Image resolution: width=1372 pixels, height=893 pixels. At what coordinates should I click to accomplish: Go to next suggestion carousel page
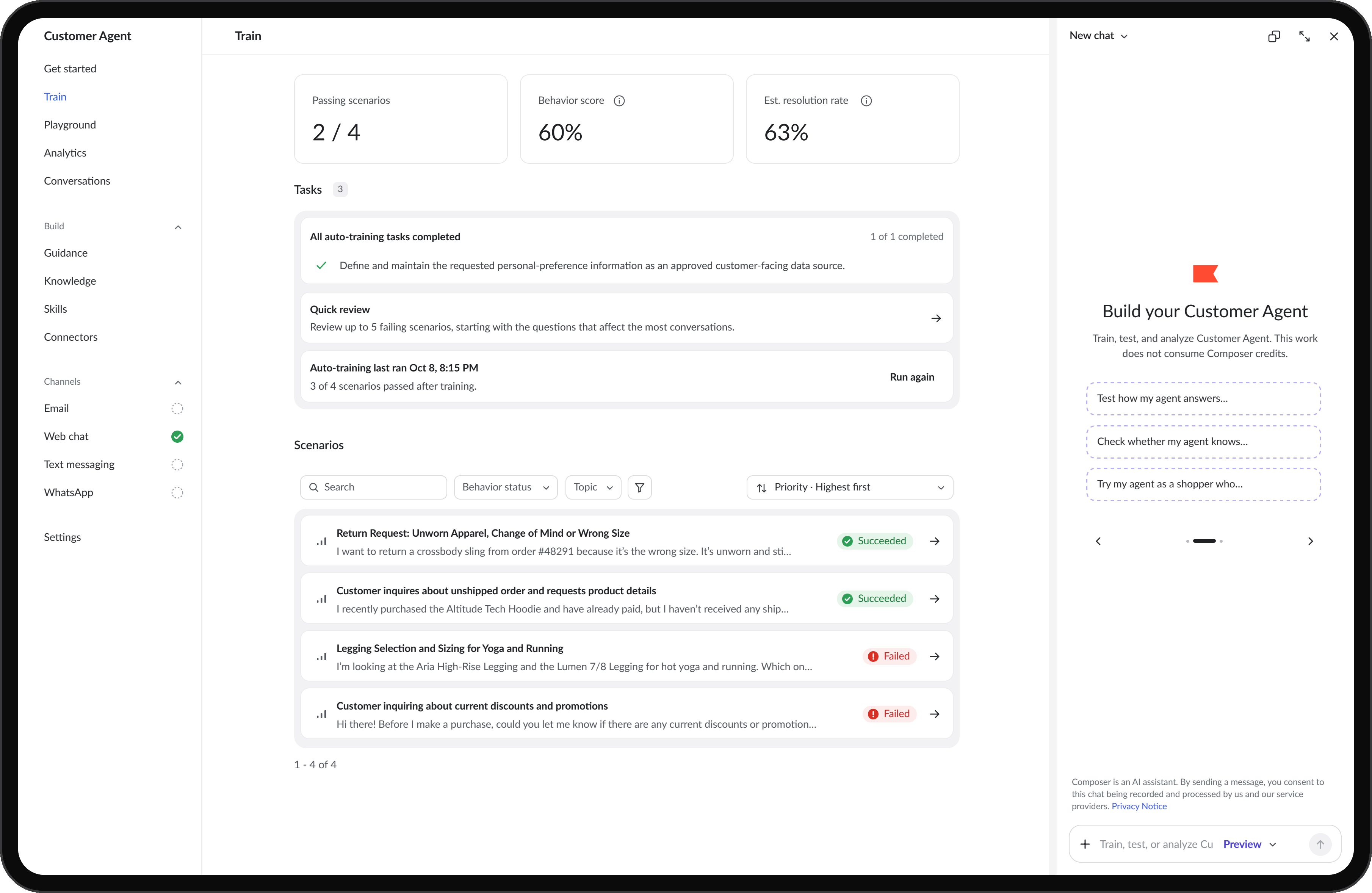[1310, 541]
